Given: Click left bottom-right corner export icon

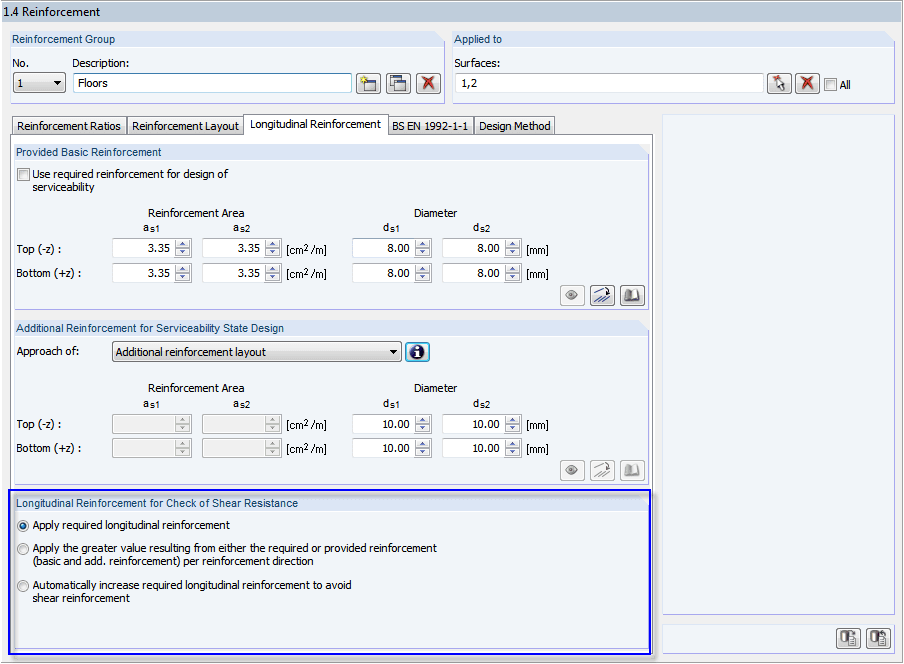Looking at the screenshot, I should (x=848, y=638).
